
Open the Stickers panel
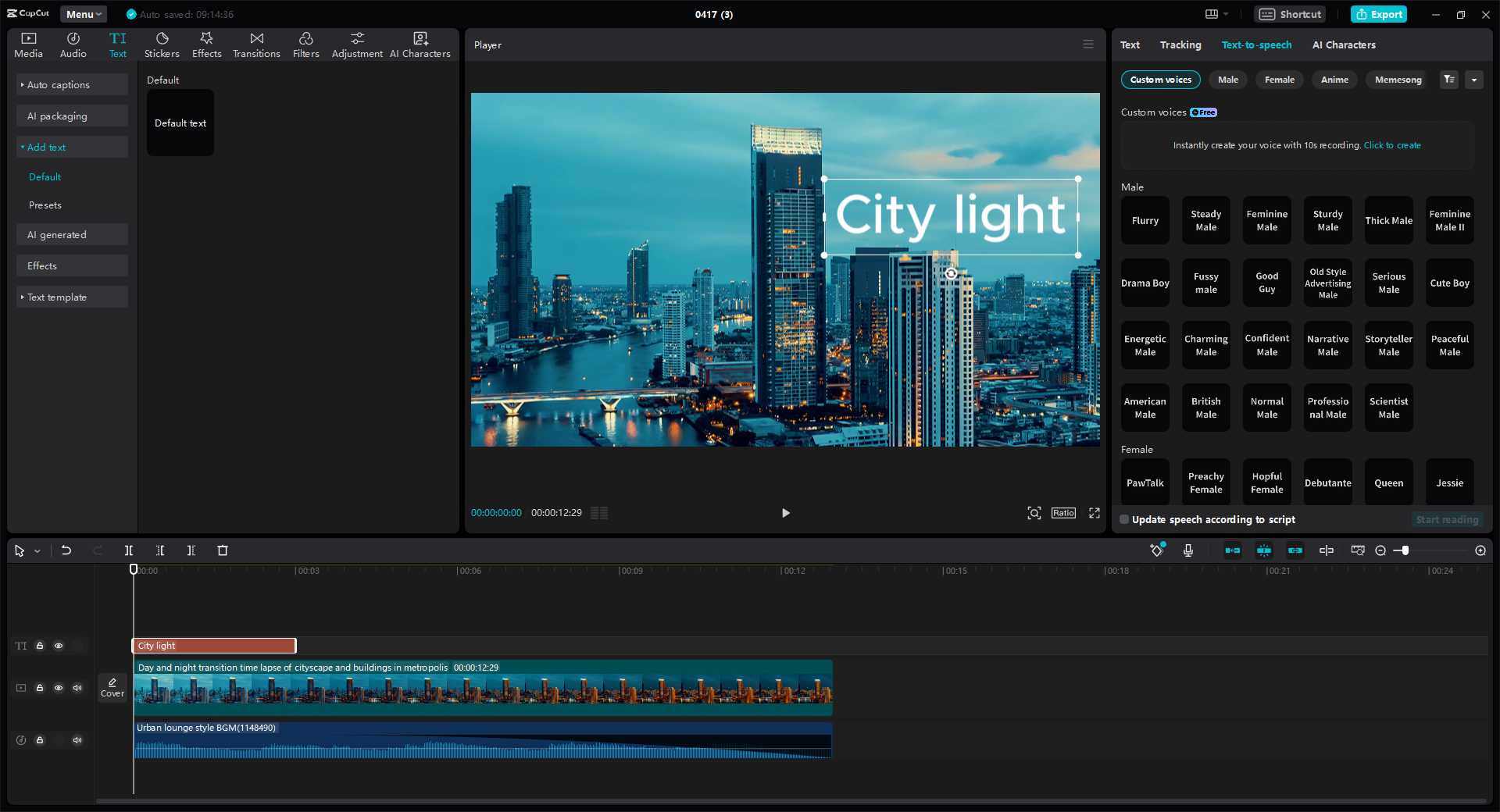coord(162,45)
